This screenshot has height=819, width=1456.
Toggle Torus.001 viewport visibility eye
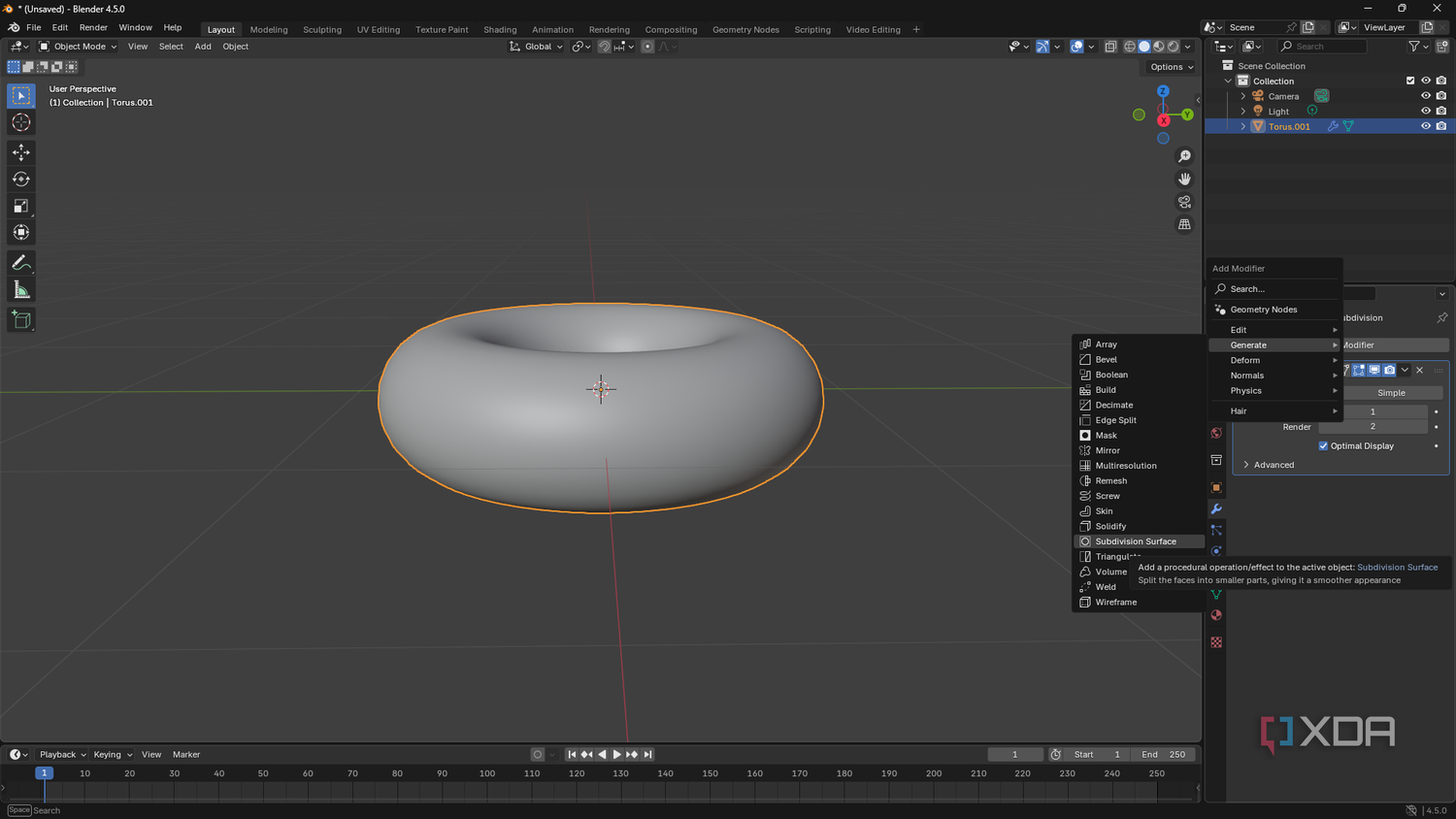(1426, 126)
